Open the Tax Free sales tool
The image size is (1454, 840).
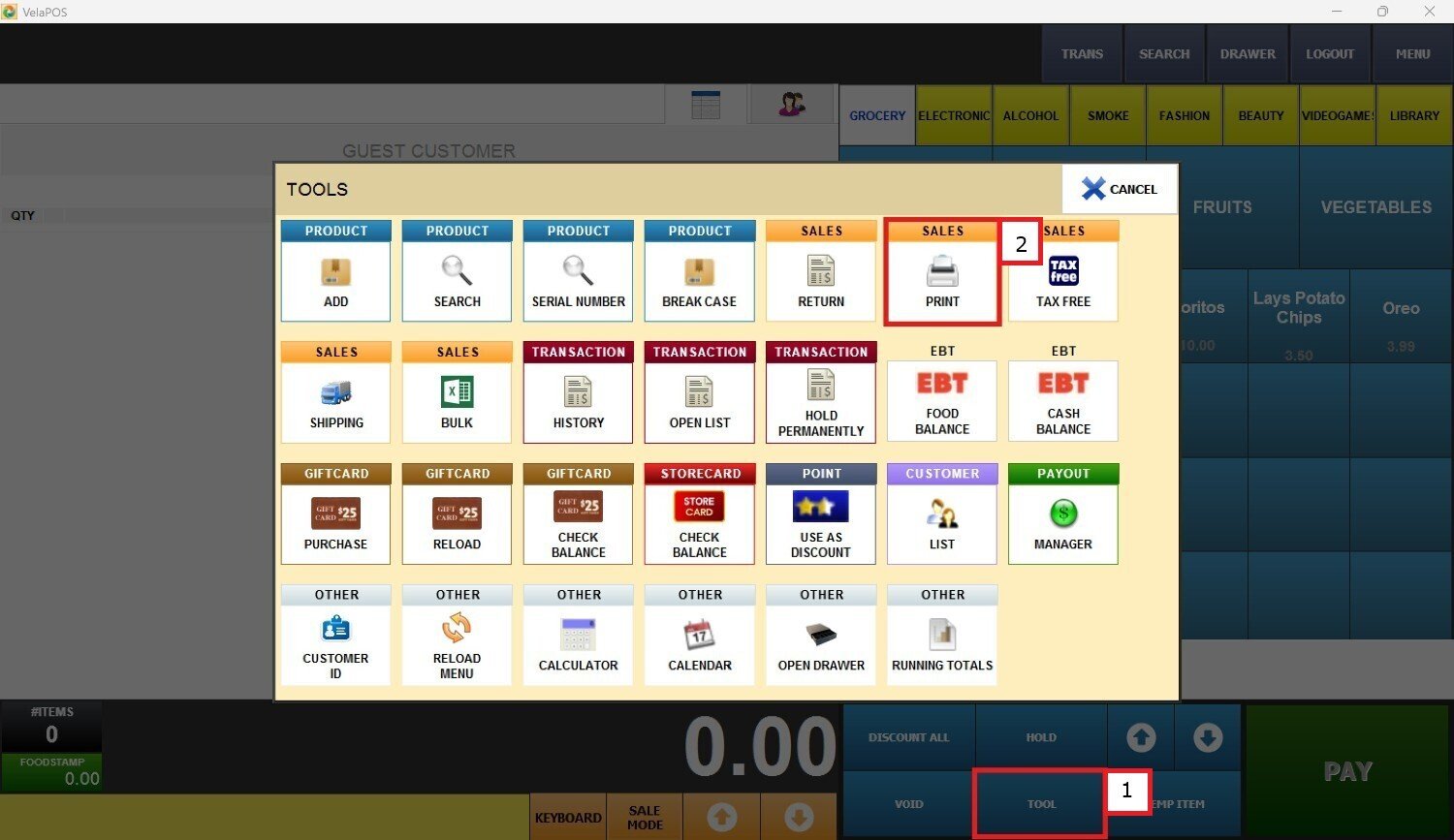(1062, 274)
